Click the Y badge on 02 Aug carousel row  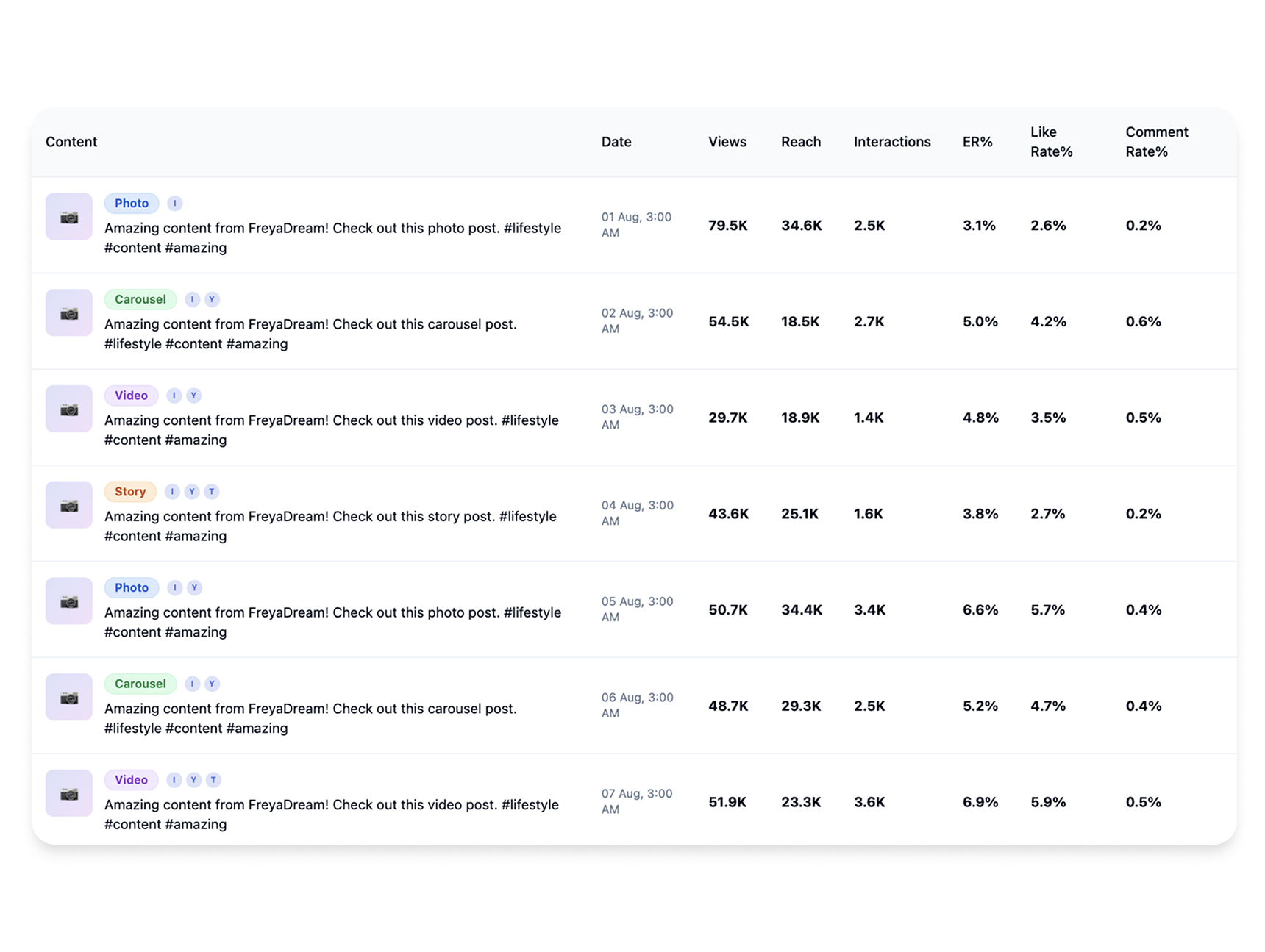(212, 299)
